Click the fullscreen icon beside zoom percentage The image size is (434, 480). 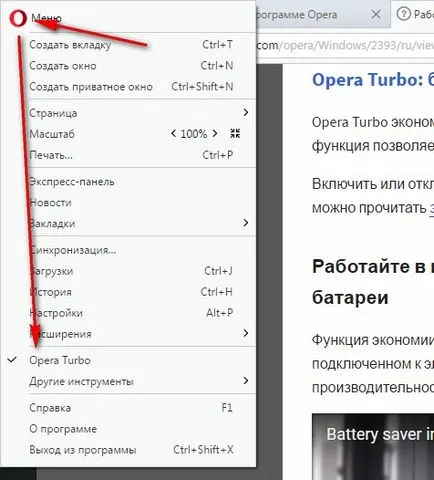[x=235, y=134]
